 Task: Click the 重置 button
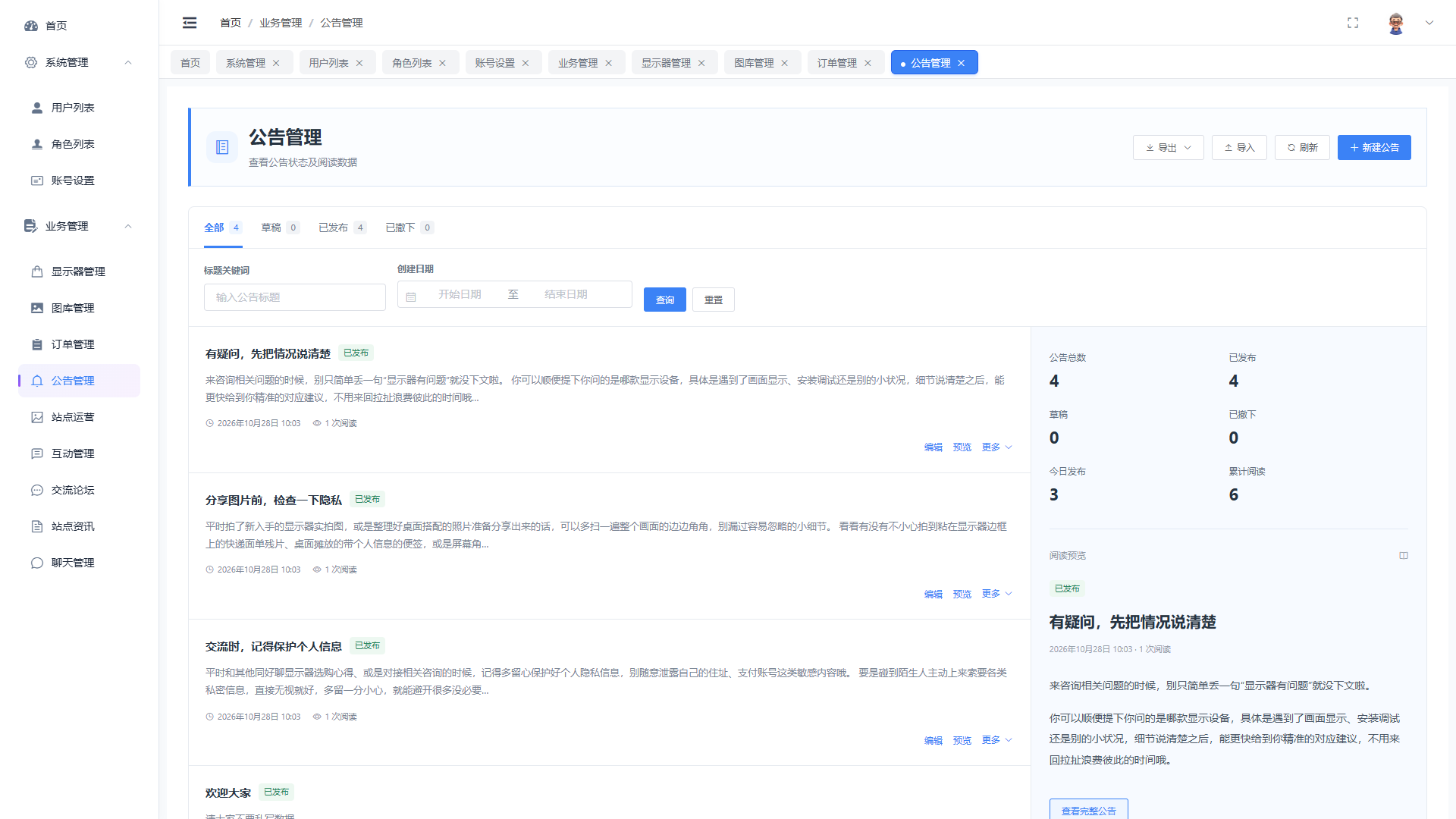click(714, 300)
